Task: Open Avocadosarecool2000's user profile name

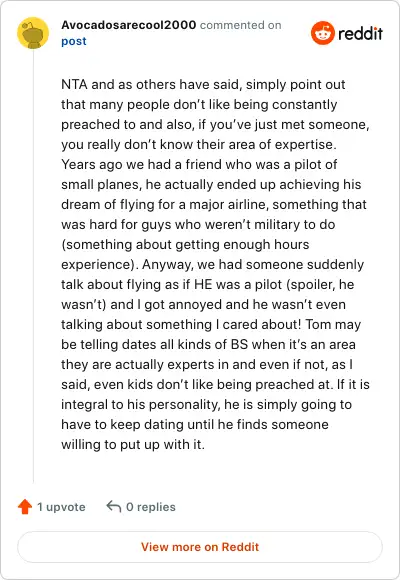Action: (128, 25)
